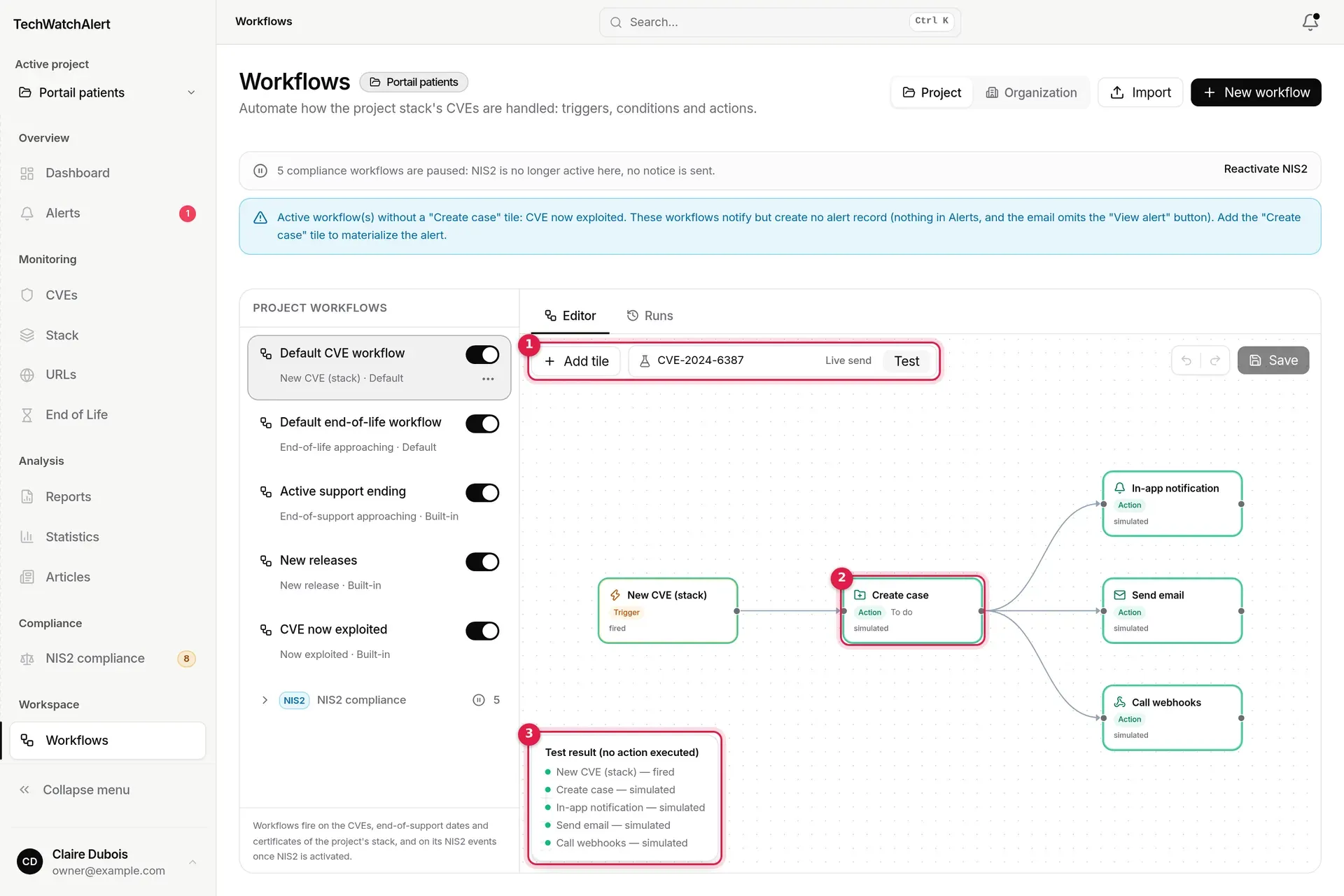Open the notifications bell icon
Screen dimensions: 1344x896
[1310, 22]
